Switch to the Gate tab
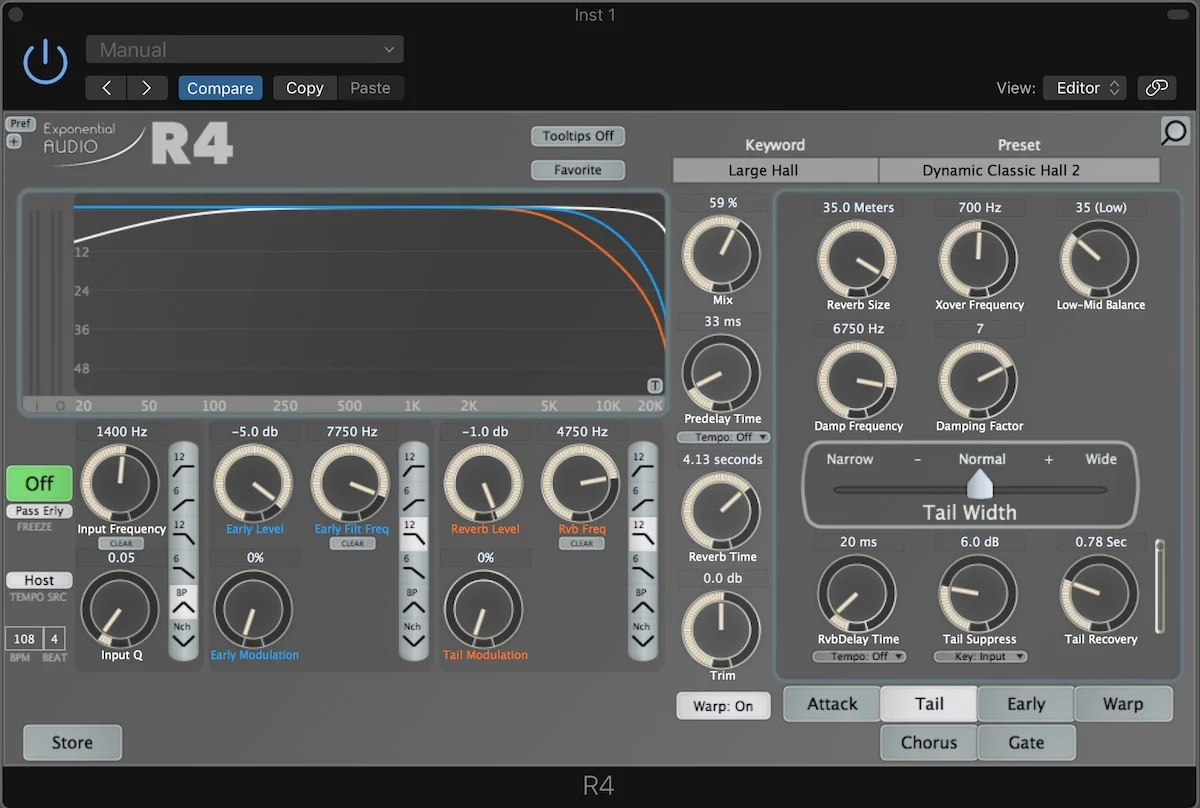 (x=1026, y=743)
